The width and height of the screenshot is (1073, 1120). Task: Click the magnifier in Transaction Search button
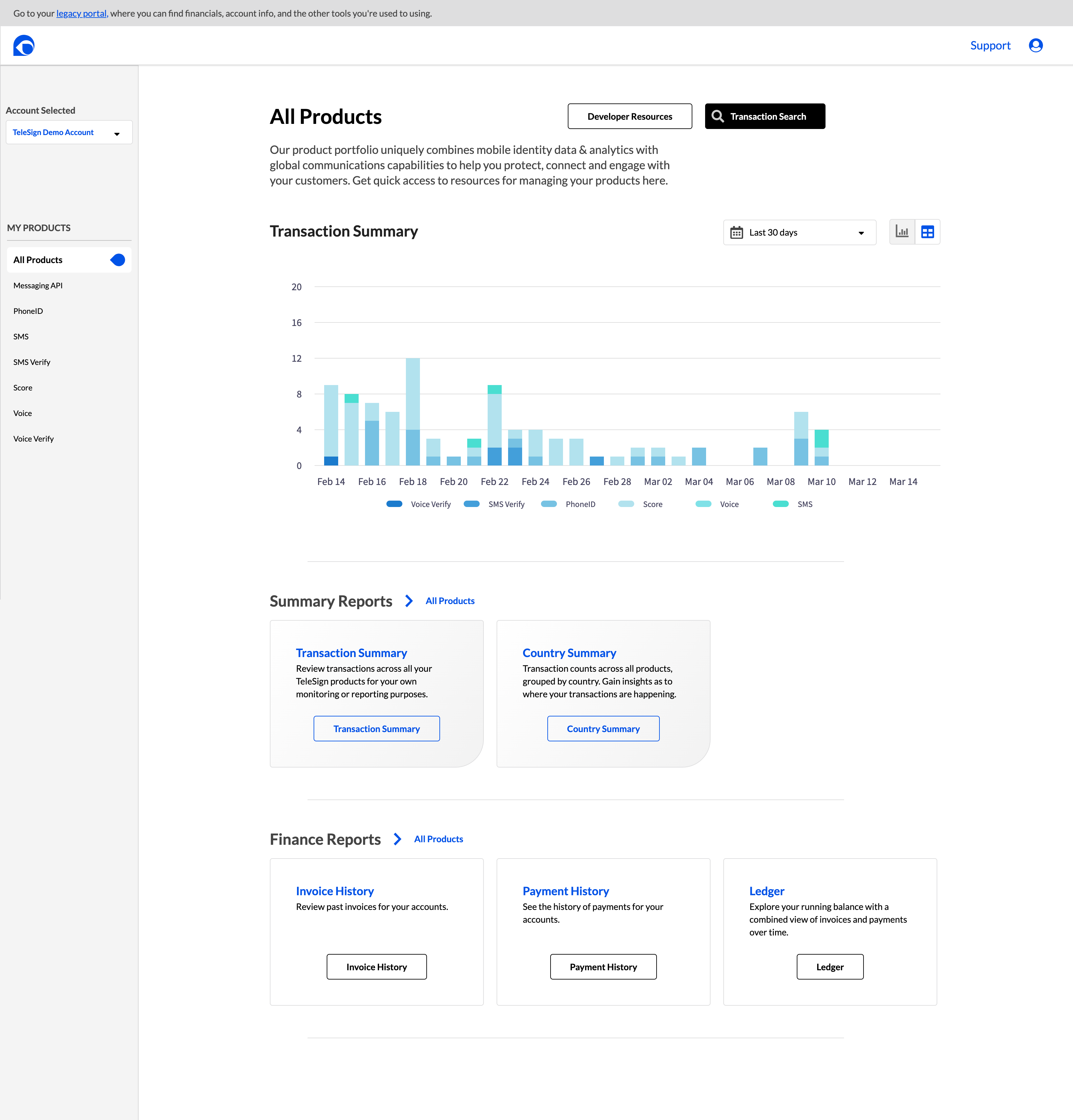tap(718, 116)
